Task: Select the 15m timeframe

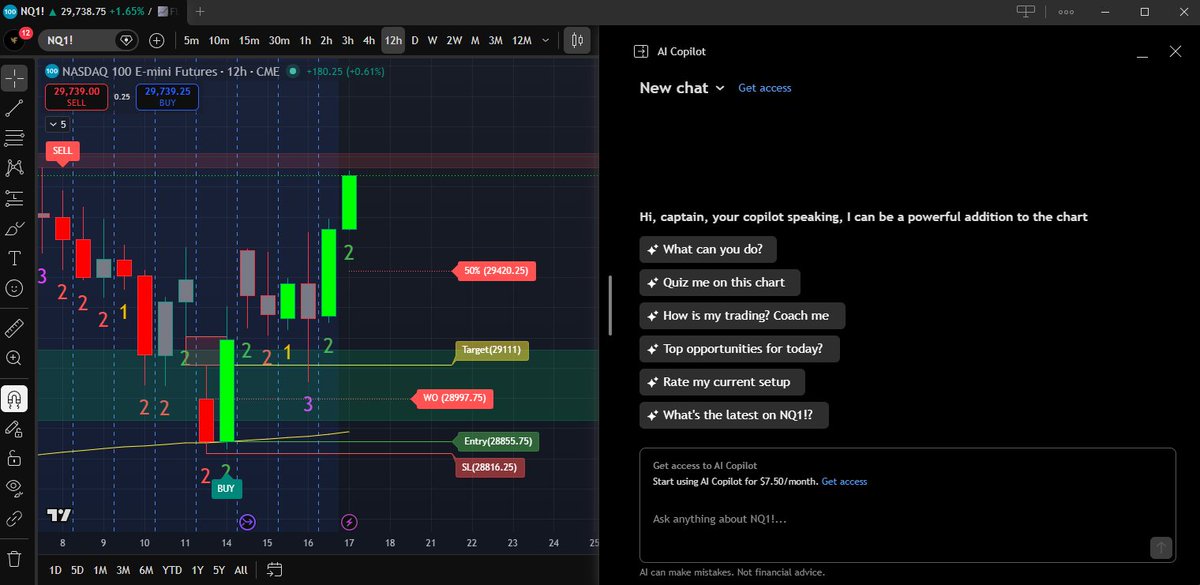Action: (x=249, y=41)
